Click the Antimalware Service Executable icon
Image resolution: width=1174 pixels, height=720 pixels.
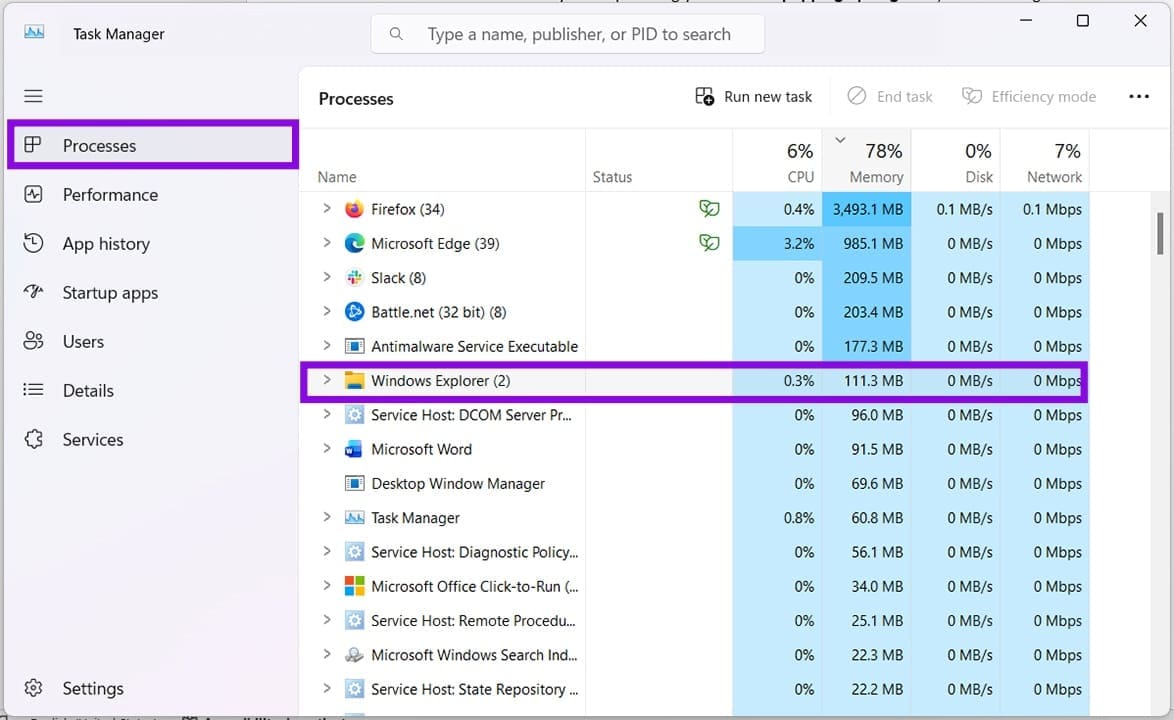tap(354, 346)
